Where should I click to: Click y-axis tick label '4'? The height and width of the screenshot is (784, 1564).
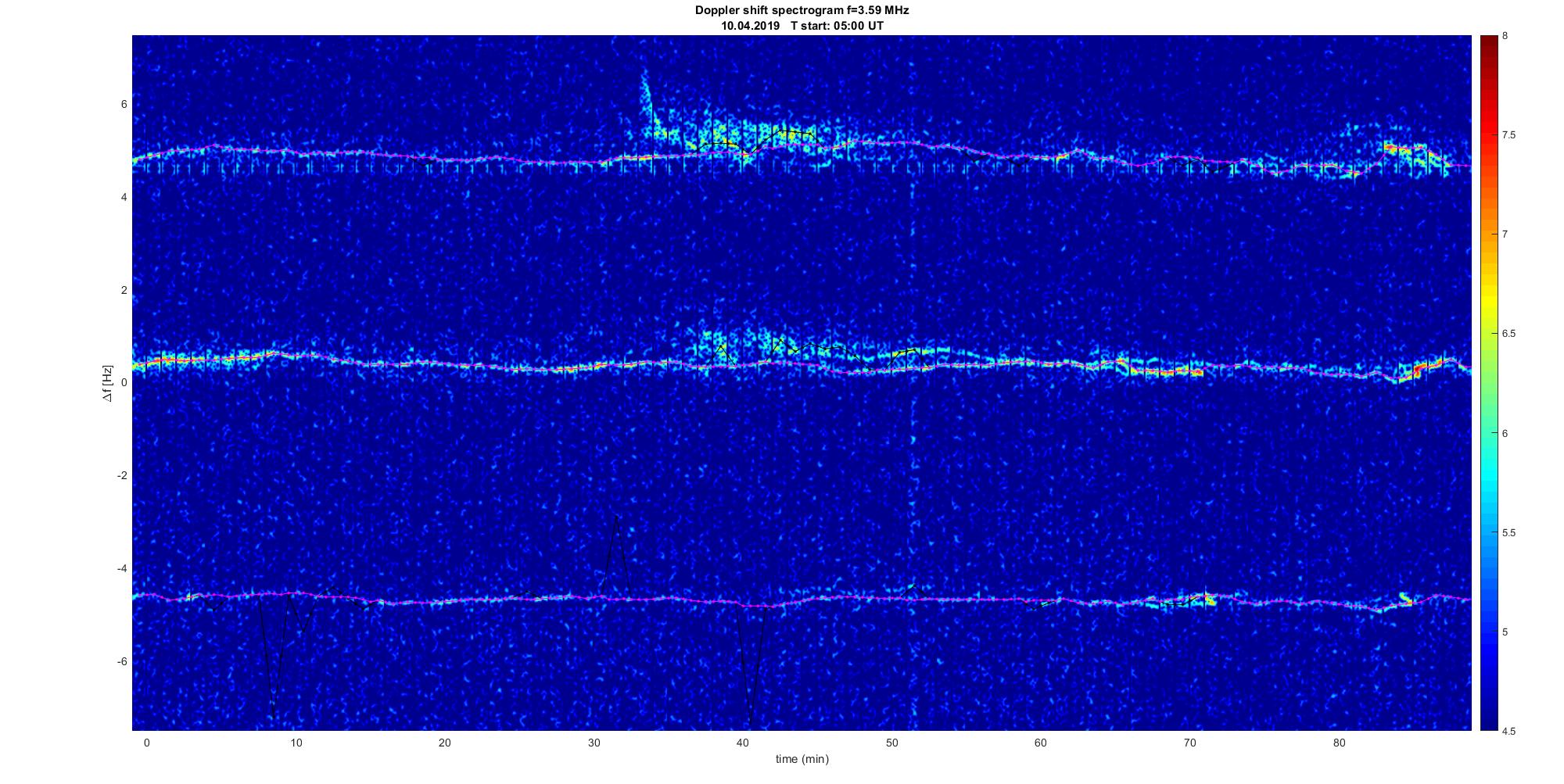(x=124, y=198)
